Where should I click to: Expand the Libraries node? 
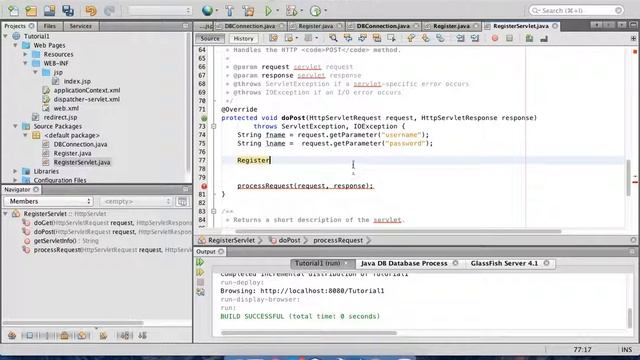(x=16, y=171)
